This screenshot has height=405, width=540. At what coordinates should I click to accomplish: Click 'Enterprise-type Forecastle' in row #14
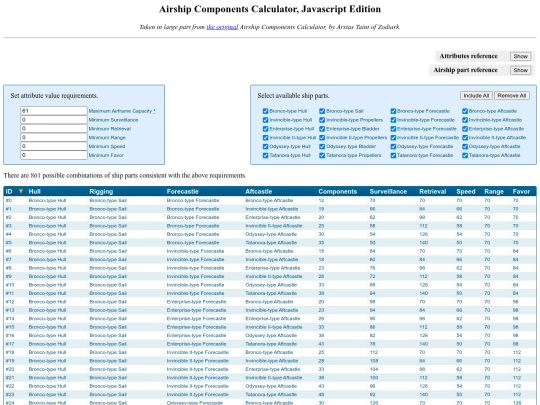(x=196, y=319)
